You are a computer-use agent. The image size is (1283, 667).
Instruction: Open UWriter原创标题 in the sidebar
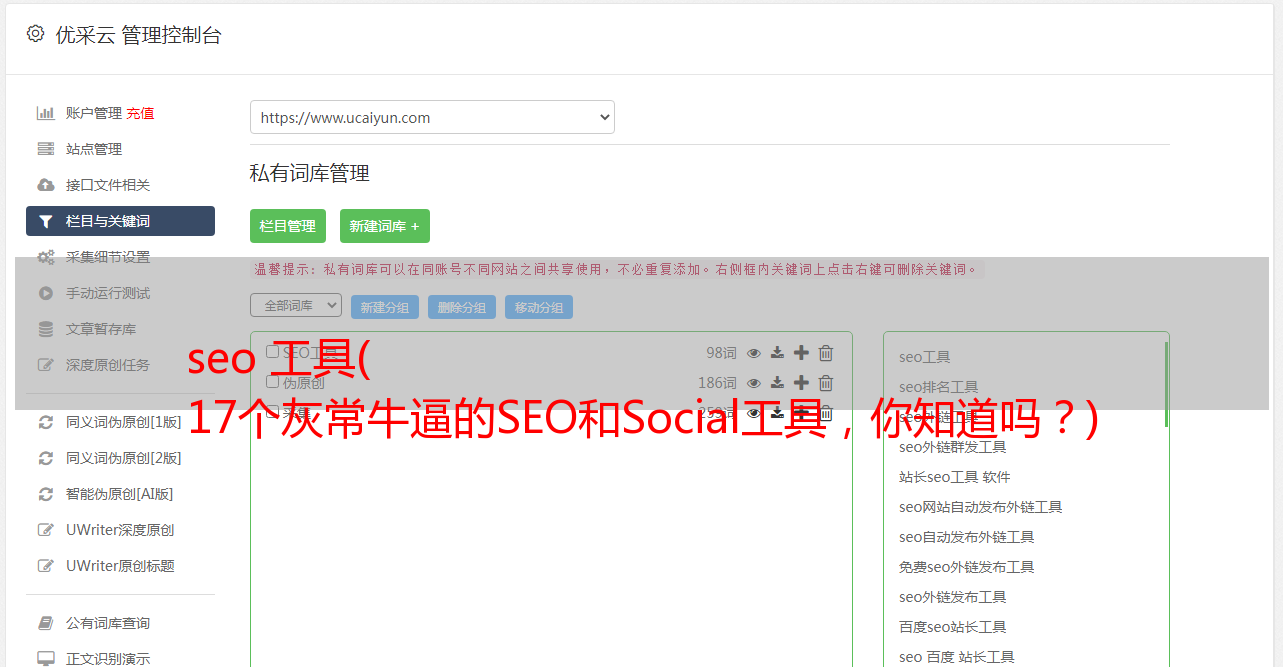pos(120,566)
